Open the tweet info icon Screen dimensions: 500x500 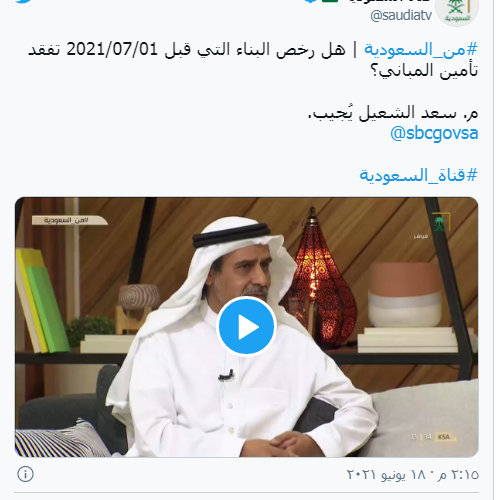(25, 474)
